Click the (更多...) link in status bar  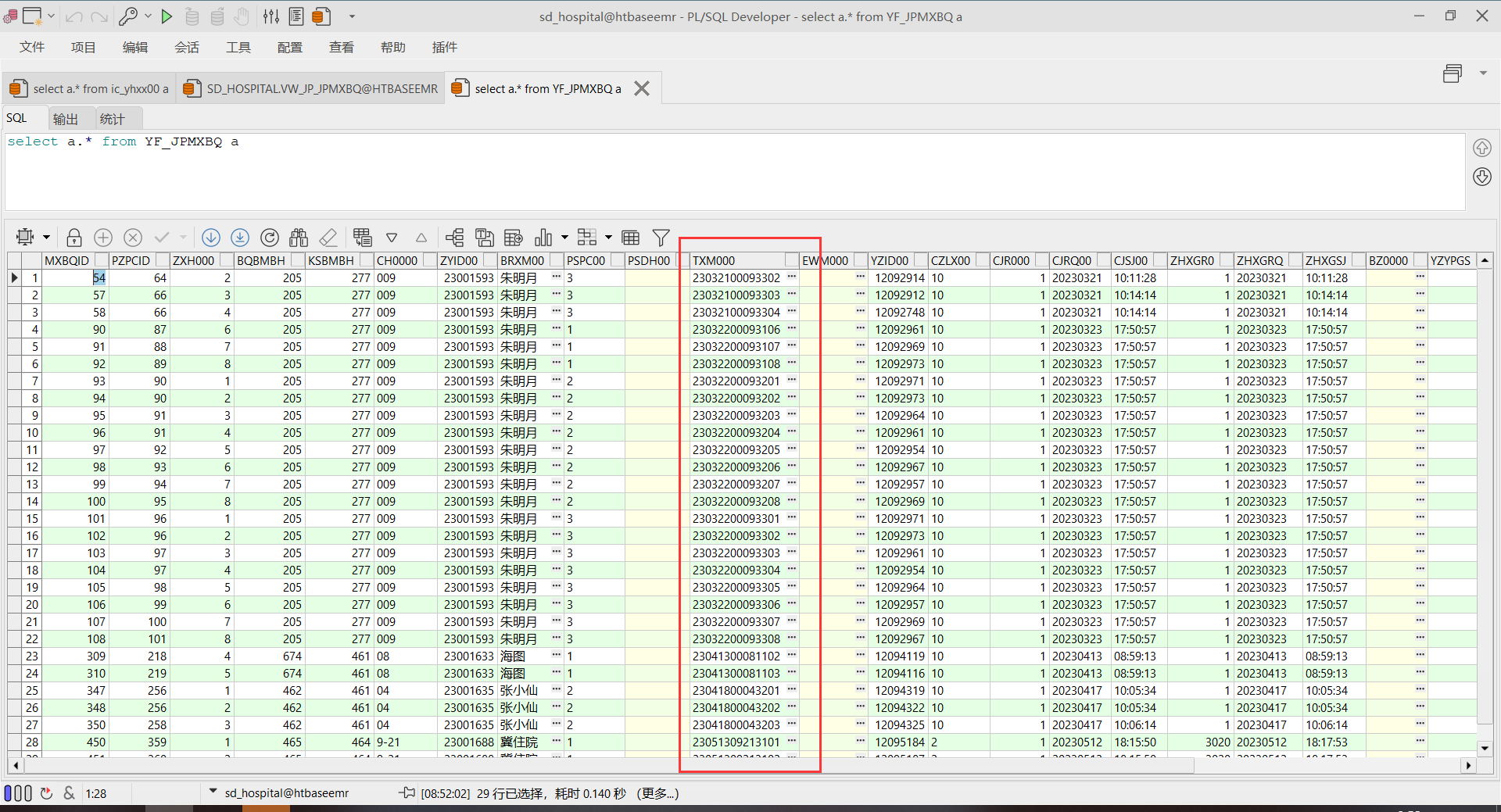pos(657,793)
